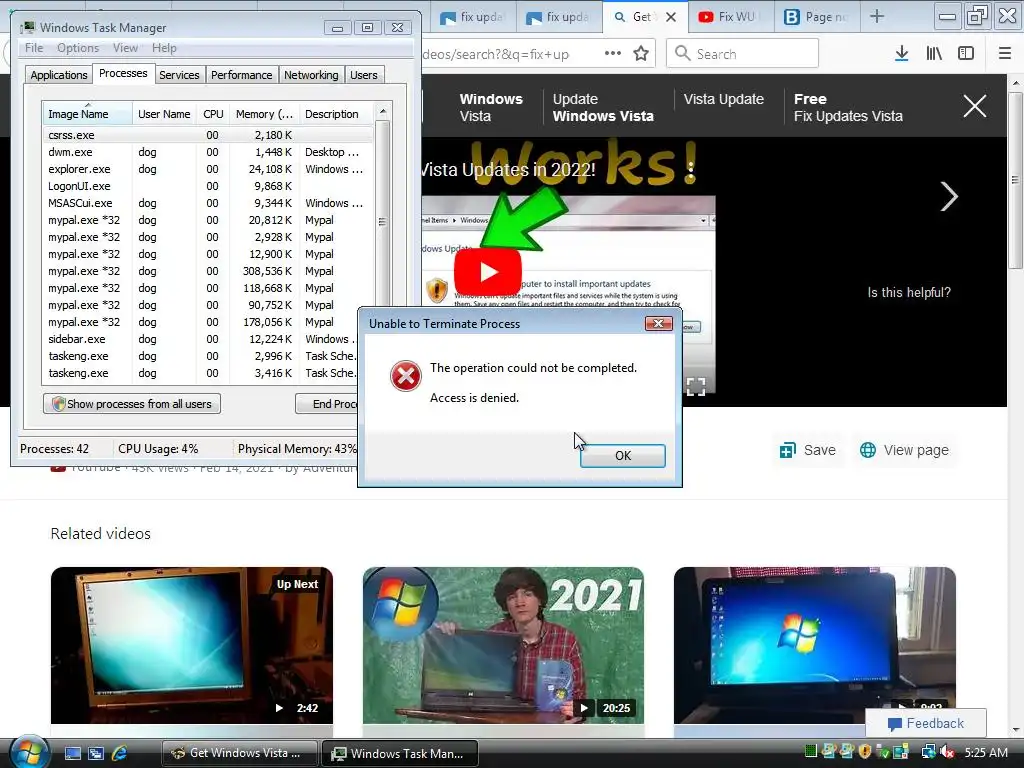The image size is (1024, 768).
Task: Select the MSASCui.exe process row
Action: (x=208, y=203)
